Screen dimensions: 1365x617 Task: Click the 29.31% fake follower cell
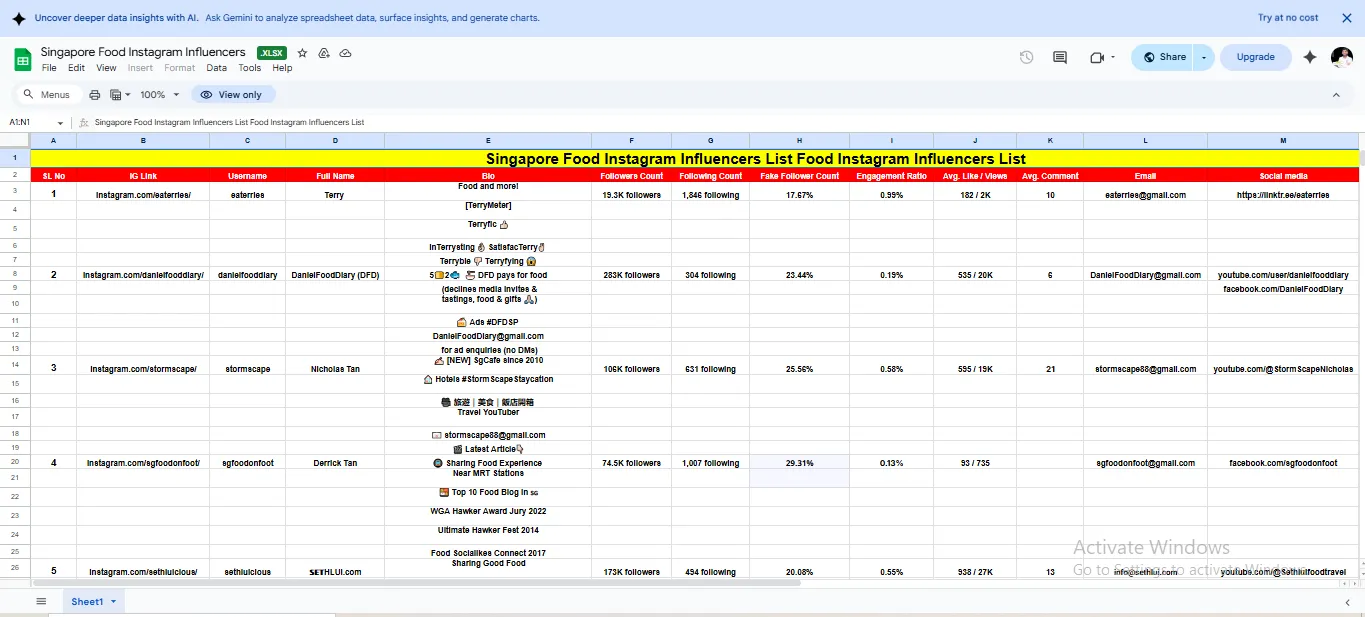coord(799,463)
